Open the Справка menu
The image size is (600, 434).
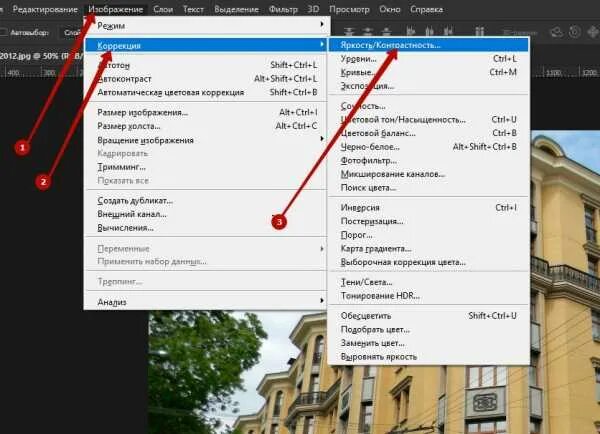tap(426, 10)
